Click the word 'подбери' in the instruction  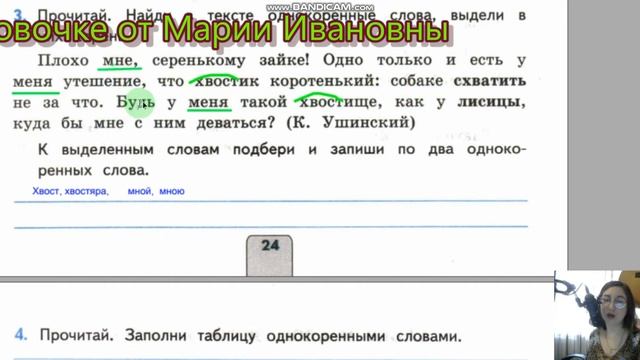point(264,150)
